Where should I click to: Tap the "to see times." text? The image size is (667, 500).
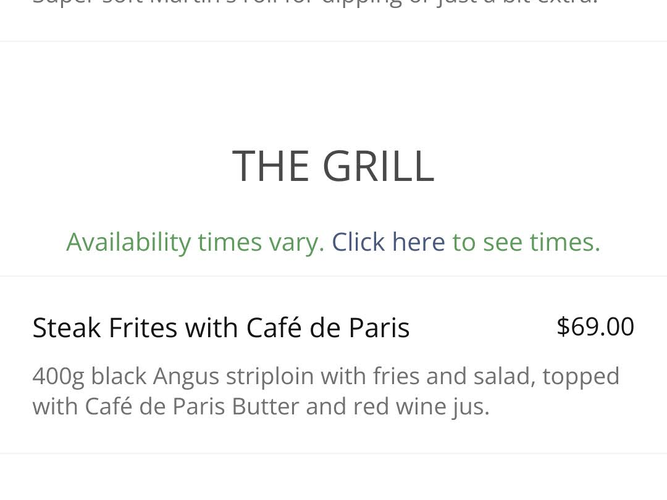(526, 242)
